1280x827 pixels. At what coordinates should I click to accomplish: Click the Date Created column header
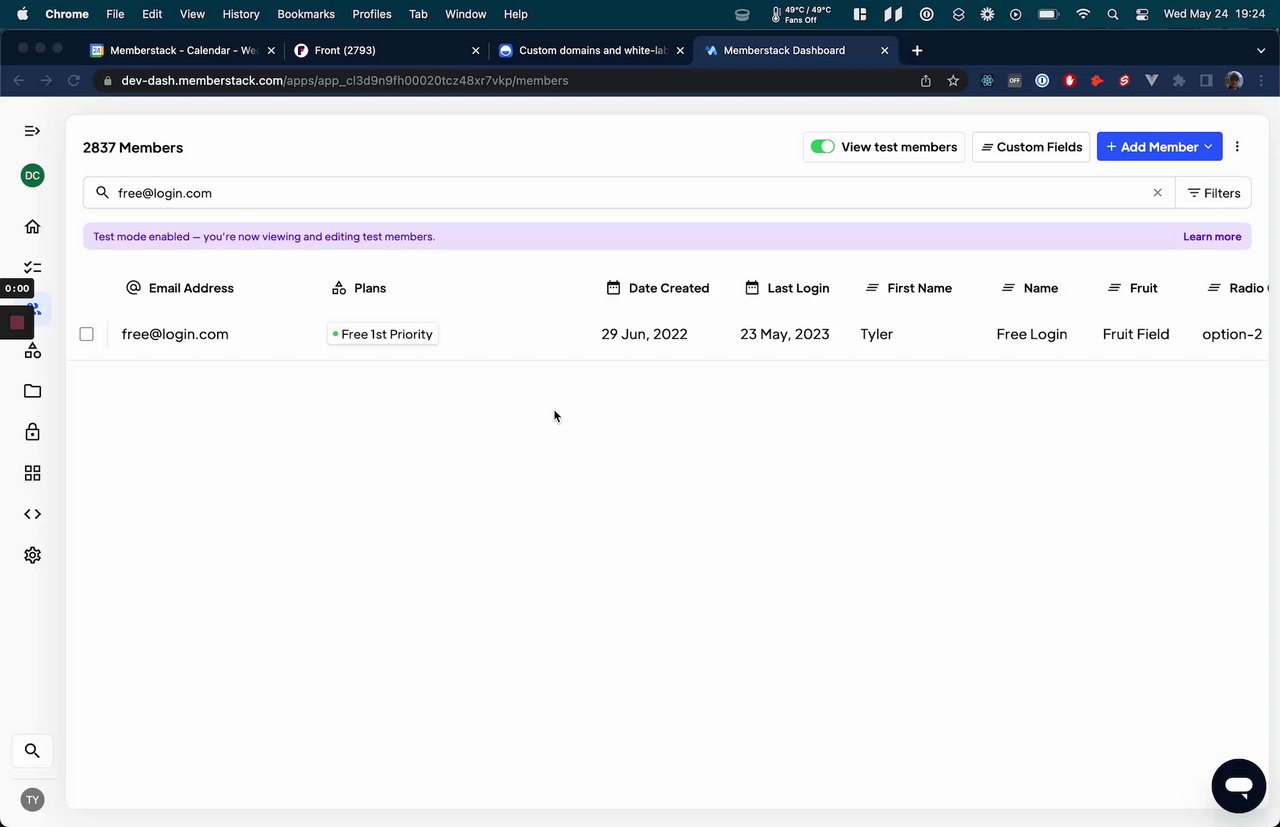658,288
